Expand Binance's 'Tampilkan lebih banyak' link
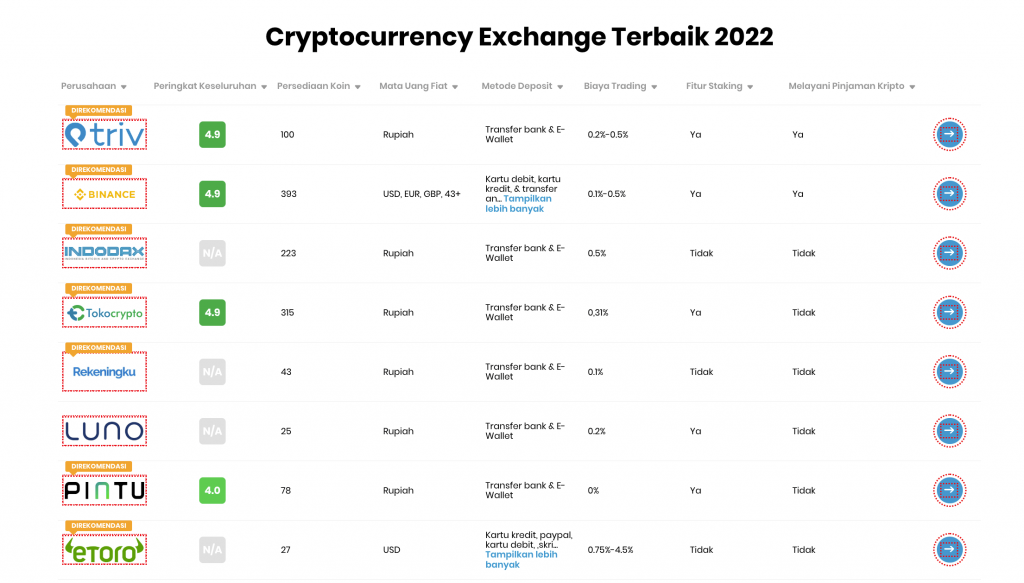 (519, 204)
